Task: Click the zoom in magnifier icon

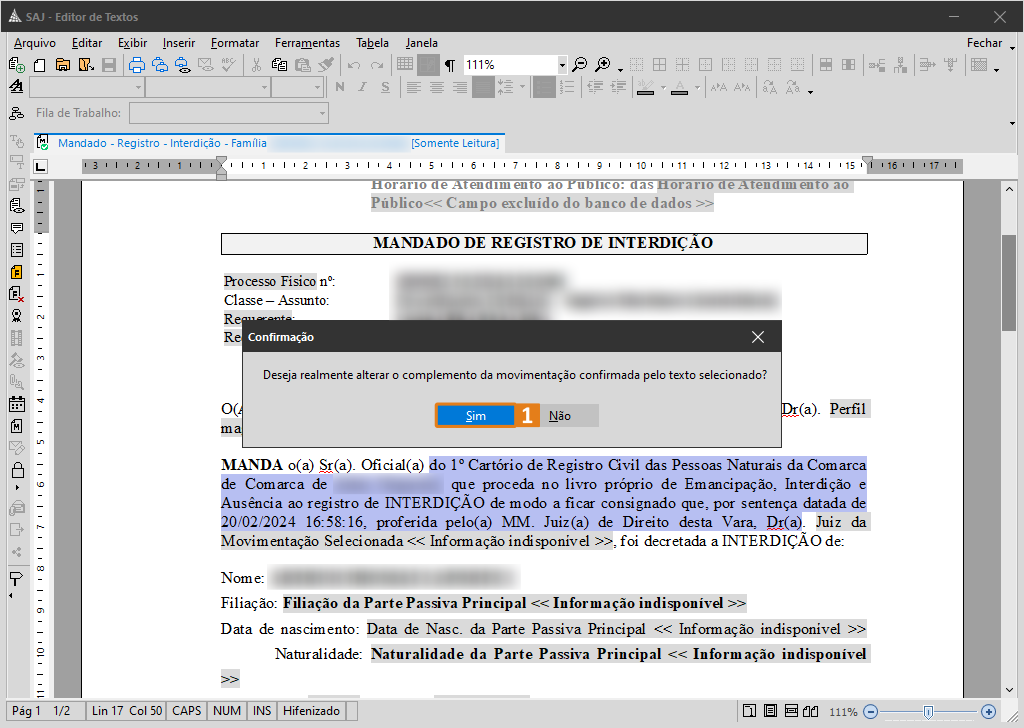Action: pyautogui.click(x=603, y=65)
